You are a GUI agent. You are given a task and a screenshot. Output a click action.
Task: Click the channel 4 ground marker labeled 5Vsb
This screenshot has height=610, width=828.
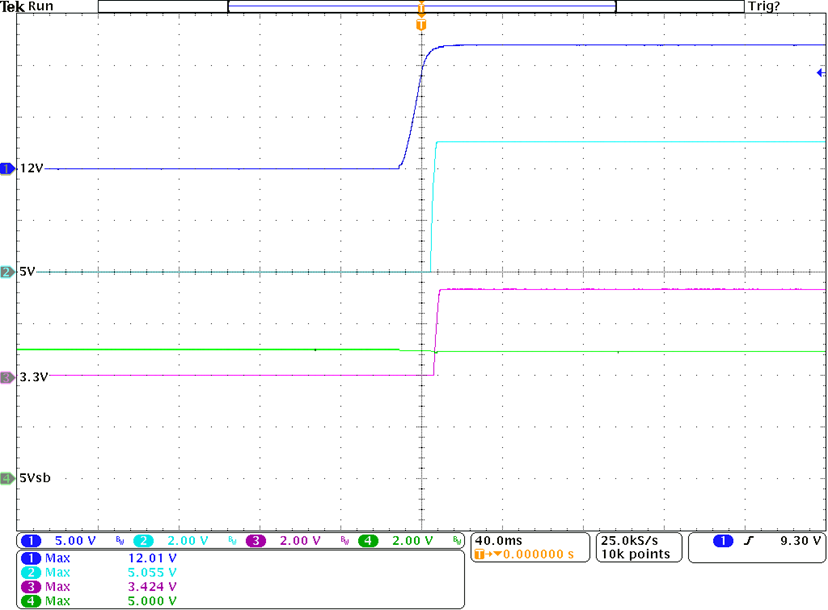coord(7,478)
